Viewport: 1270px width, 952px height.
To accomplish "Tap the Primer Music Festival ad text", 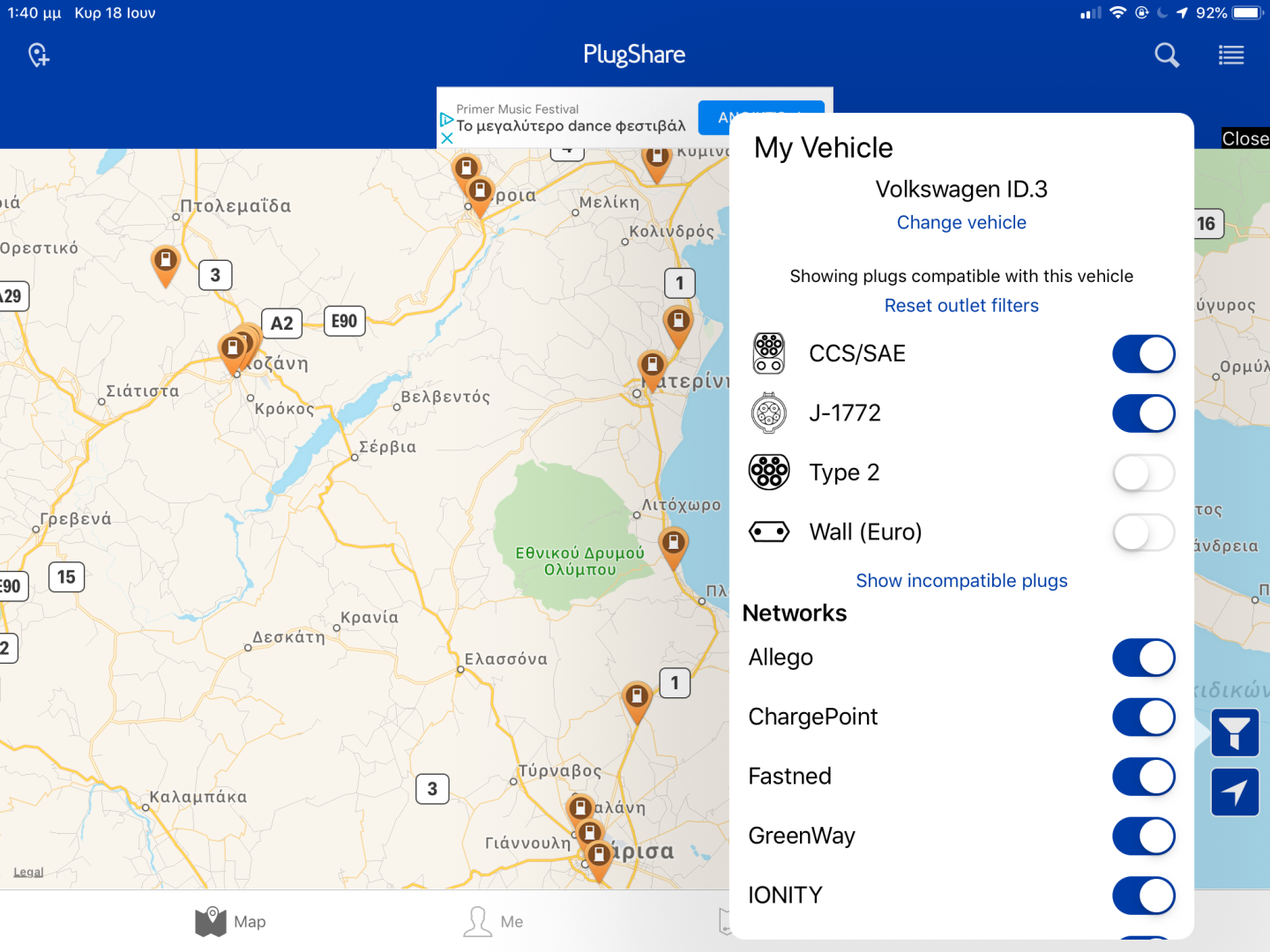I will [x=518, y=109].
